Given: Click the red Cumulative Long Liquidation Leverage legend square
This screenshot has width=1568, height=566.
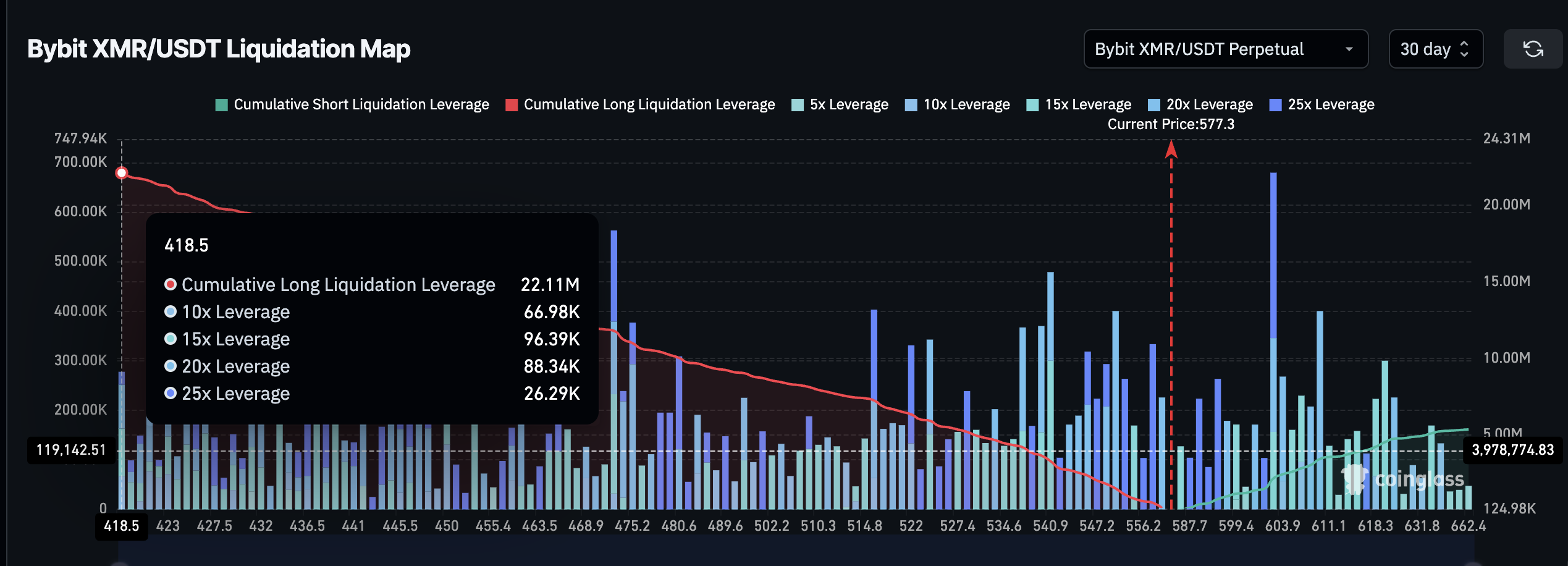Looking at the screenshot, I should point(512,104).
